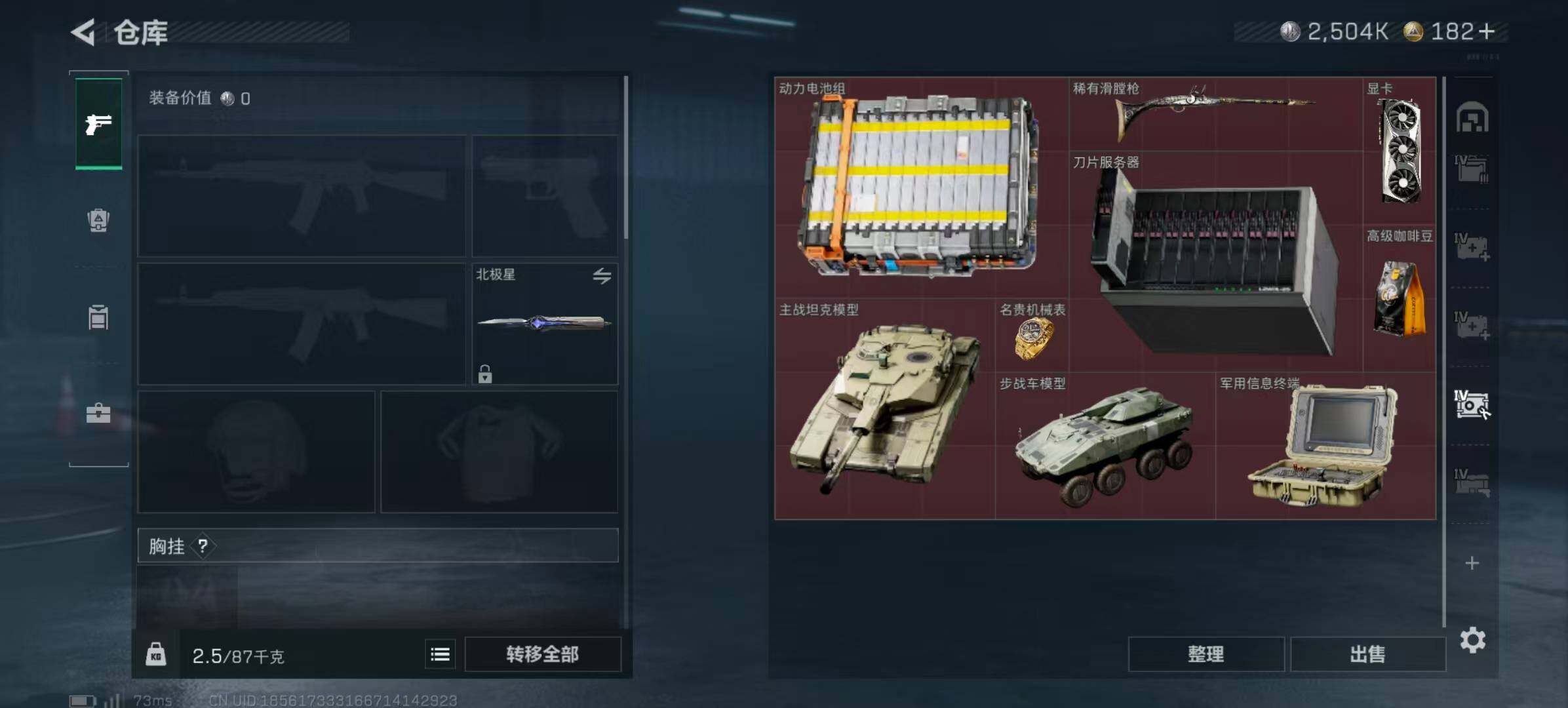The width and height of the screenshot is (1568, 708).
Task: Click the 整理 sort button
Action: tap(1206, 654)
